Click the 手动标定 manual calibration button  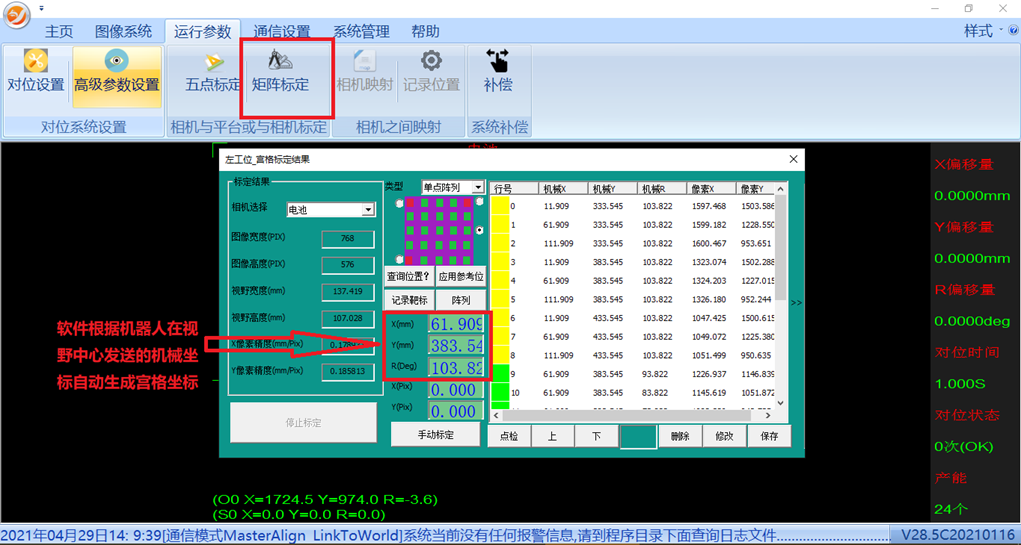tap(435, 435)
